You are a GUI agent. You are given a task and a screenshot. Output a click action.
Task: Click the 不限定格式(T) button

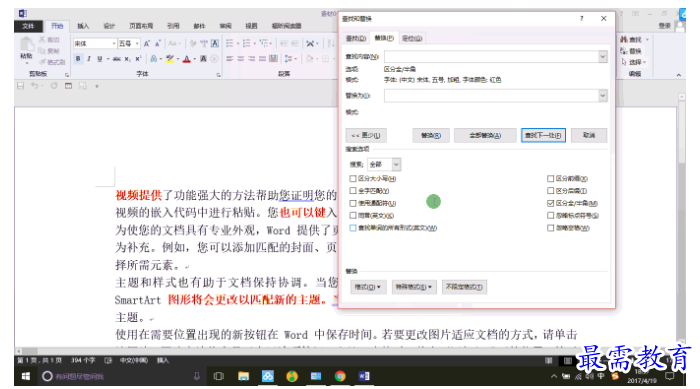(x=464, y=287)
